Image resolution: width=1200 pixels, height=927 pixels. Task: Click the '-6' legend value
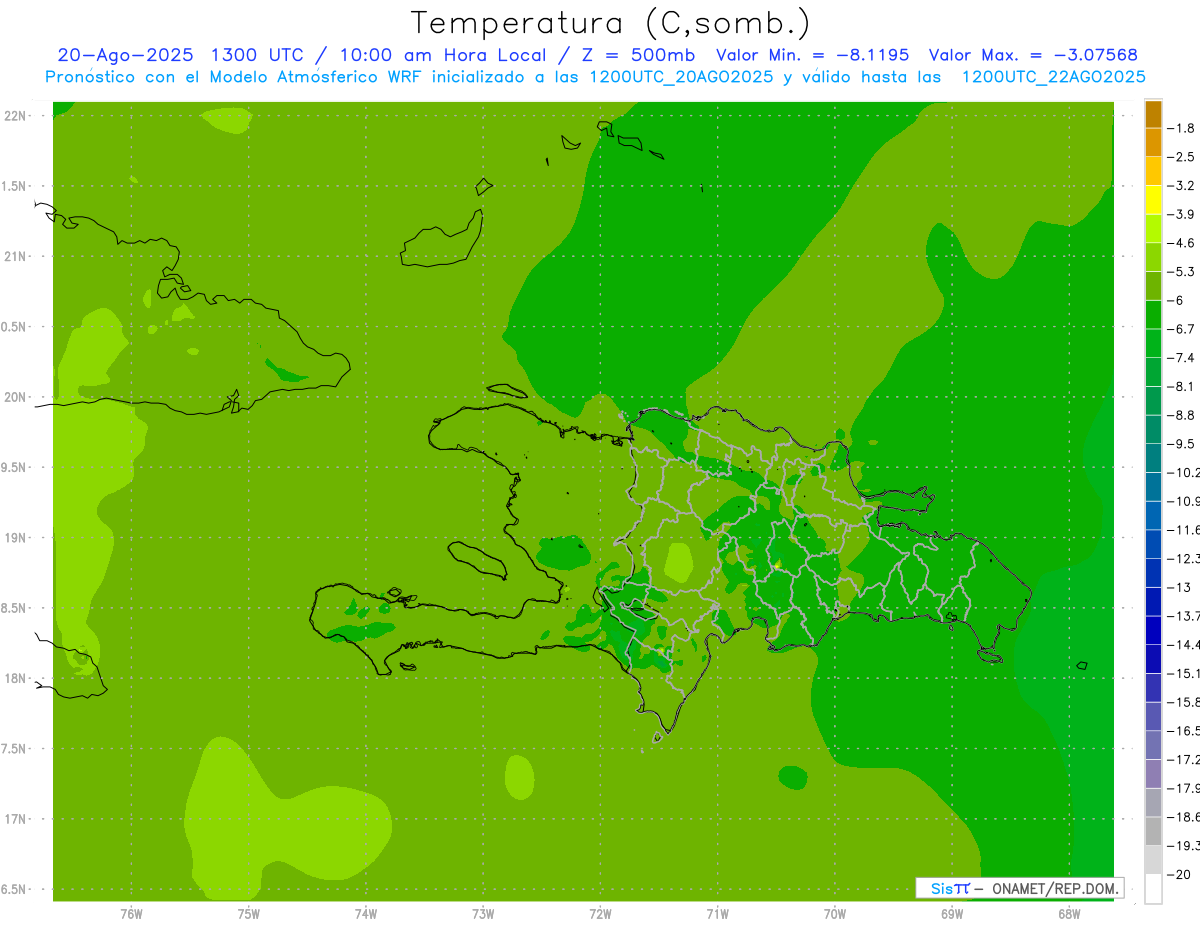1176,300
